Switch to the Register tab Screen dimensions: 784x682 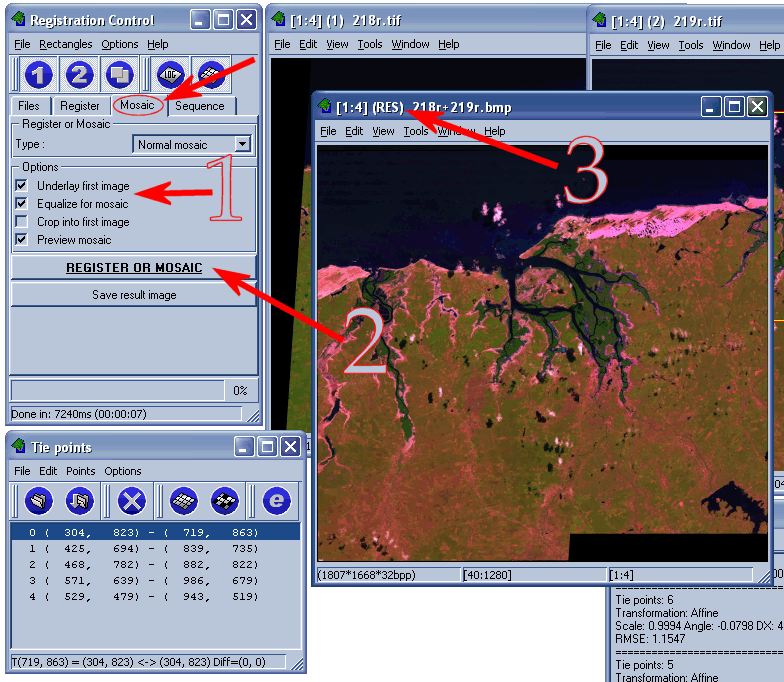[x=80, y=106]
